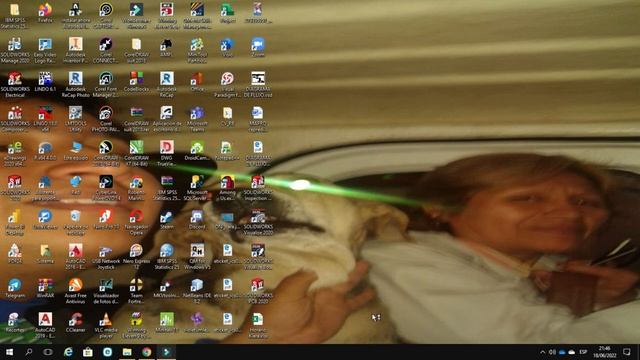Select the Office desktop shortcut
Image resolution: width=640 pixels, height=360 pixels.
point(197,82)
